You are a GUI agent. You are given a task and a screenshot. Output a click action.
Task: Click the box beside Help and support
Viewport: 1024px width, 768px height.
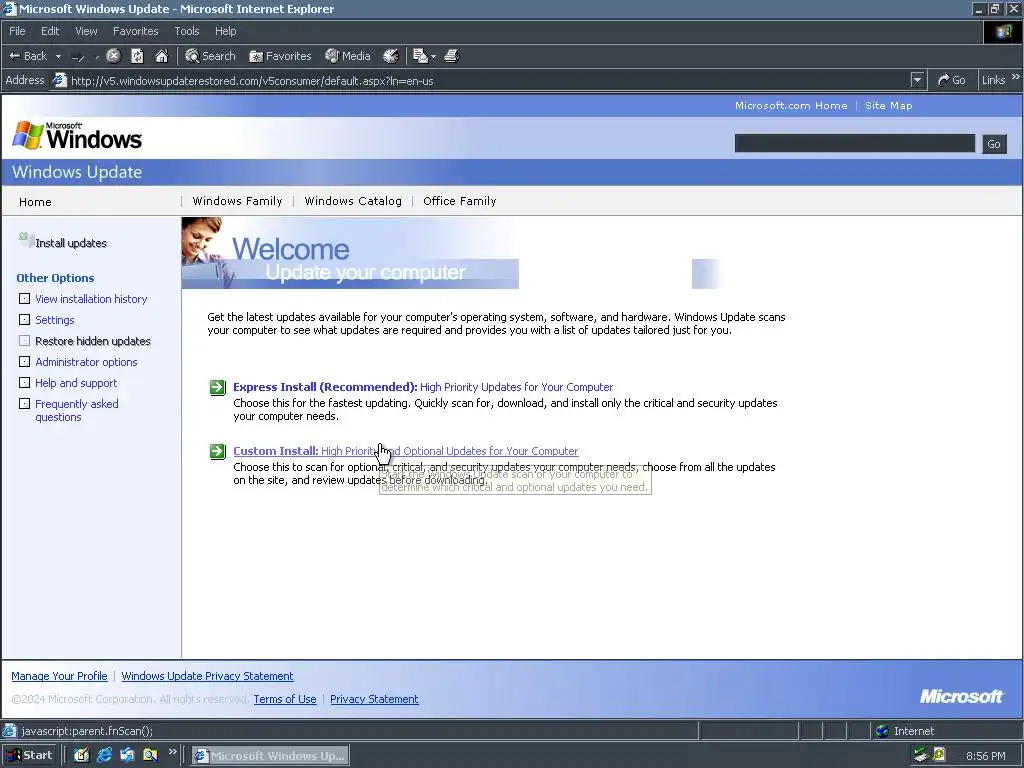pyautogui.click(x=25, y=383)
